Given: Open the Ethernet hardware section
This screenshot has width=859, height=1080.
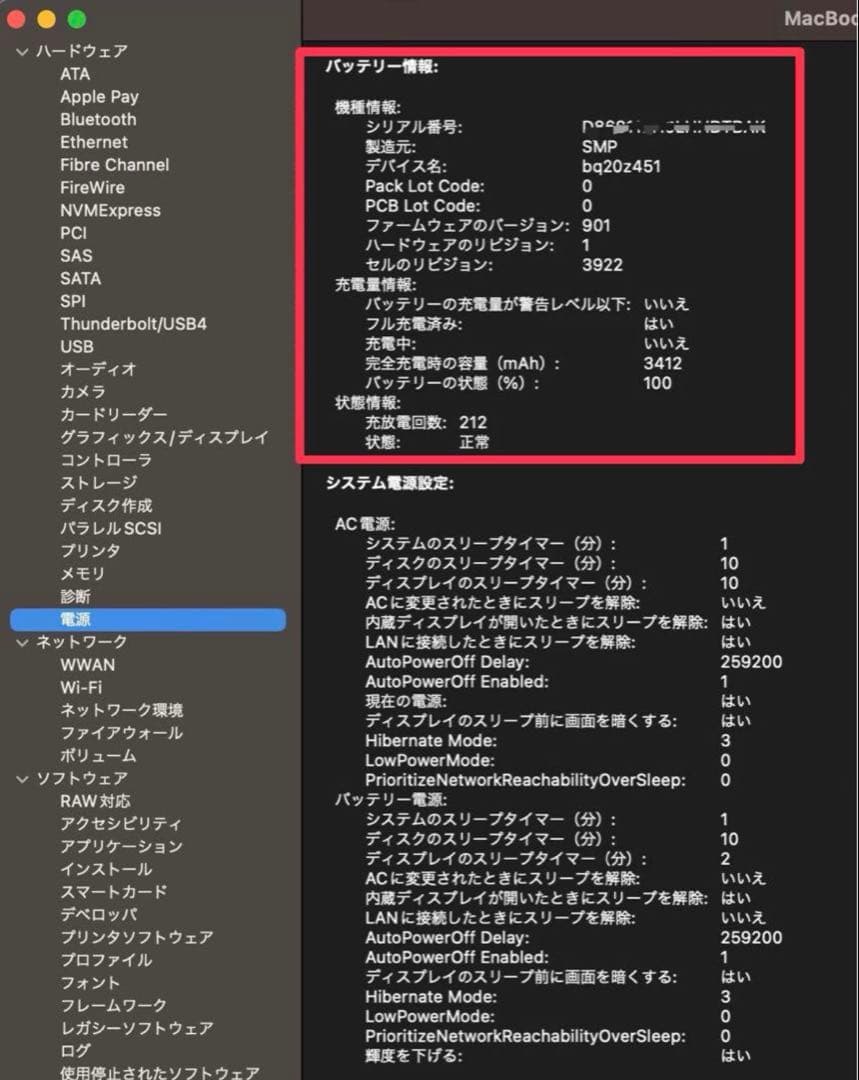Looking at the screenshot, I should [94, 142].
